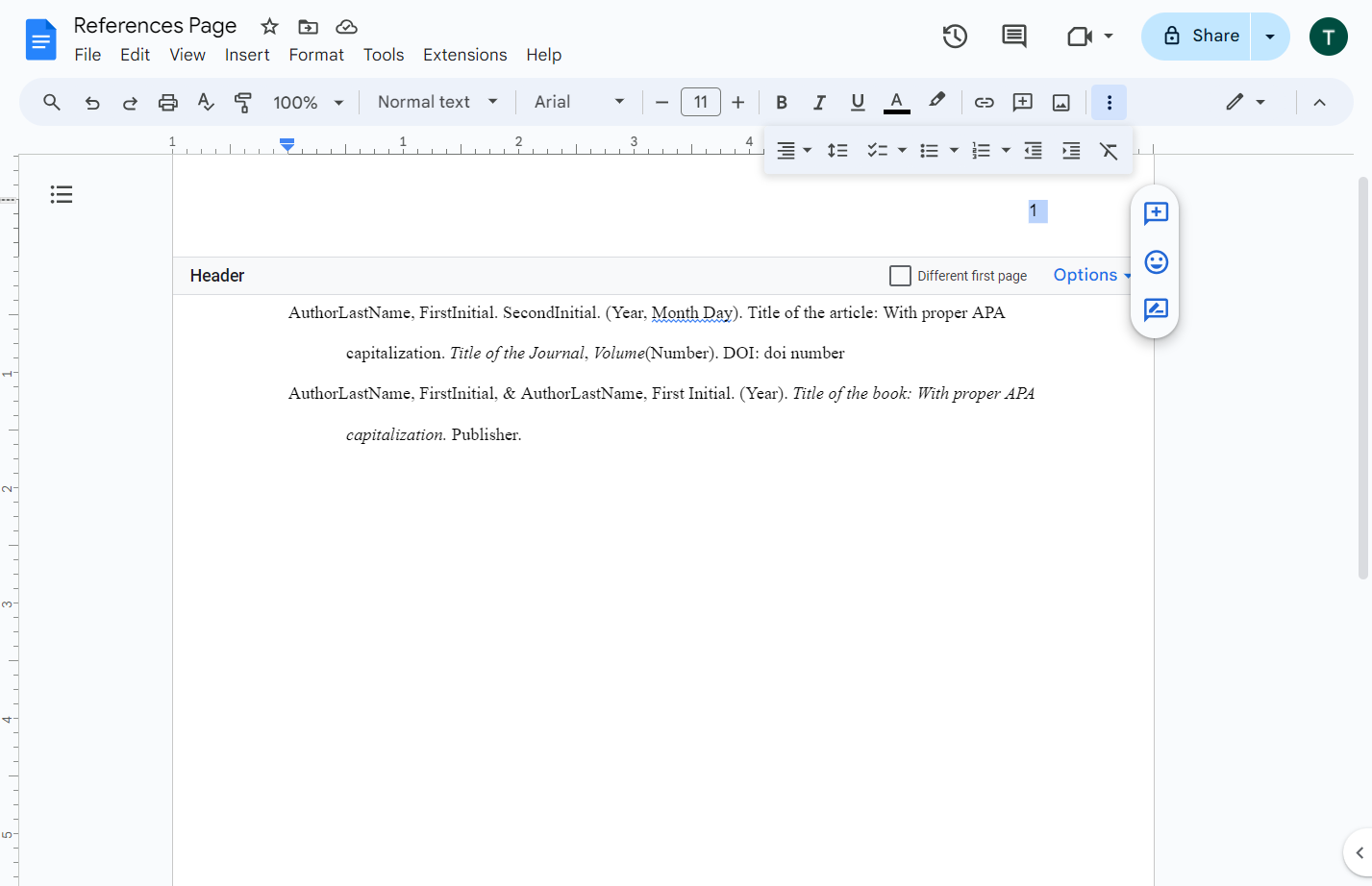The width and height of the screenshot is (1372, 886).
Task: Open the search menus magnifier tool
Action: pos(52,102)
